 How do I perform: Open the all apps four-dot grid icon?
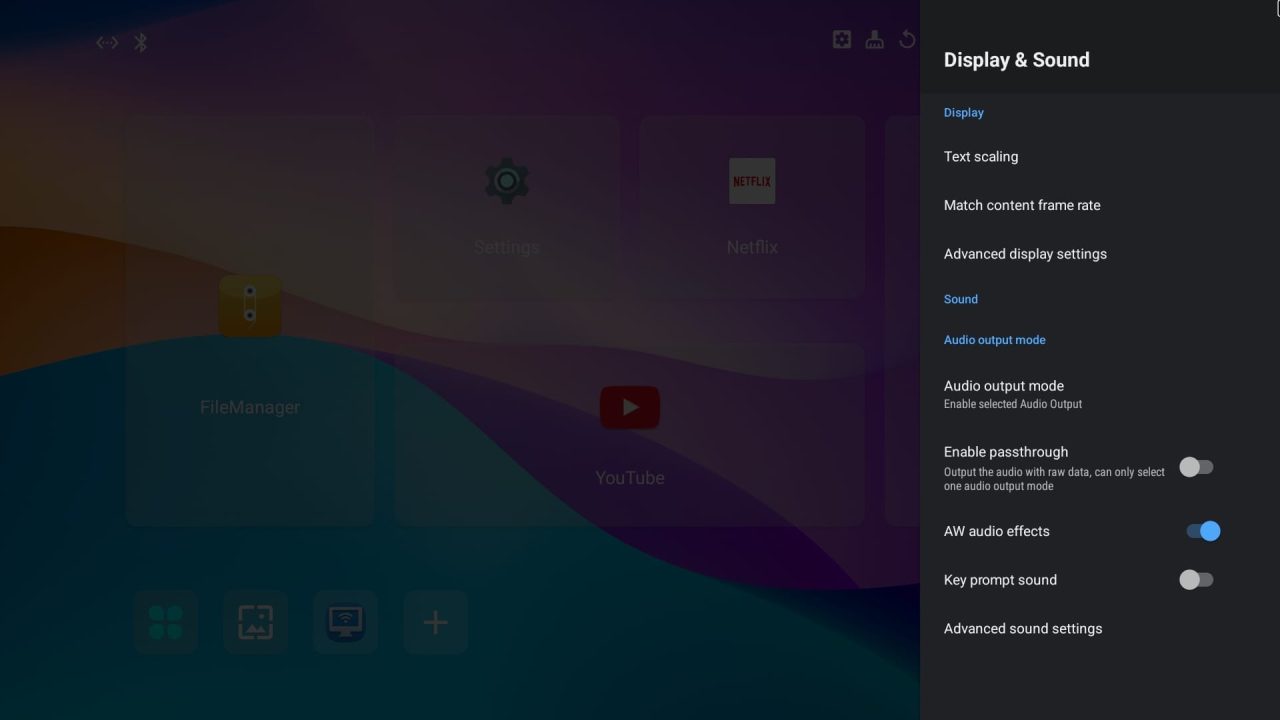166,622
